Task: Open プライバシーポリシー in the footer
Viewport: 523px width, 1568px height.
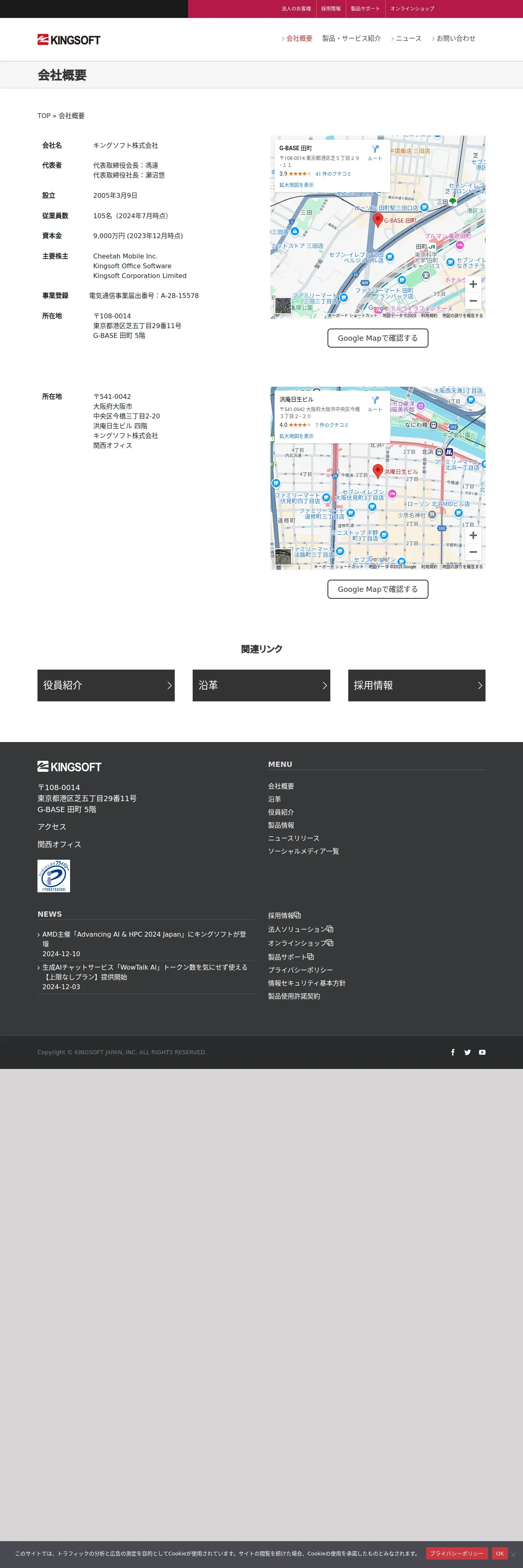Action: (300, 970)
